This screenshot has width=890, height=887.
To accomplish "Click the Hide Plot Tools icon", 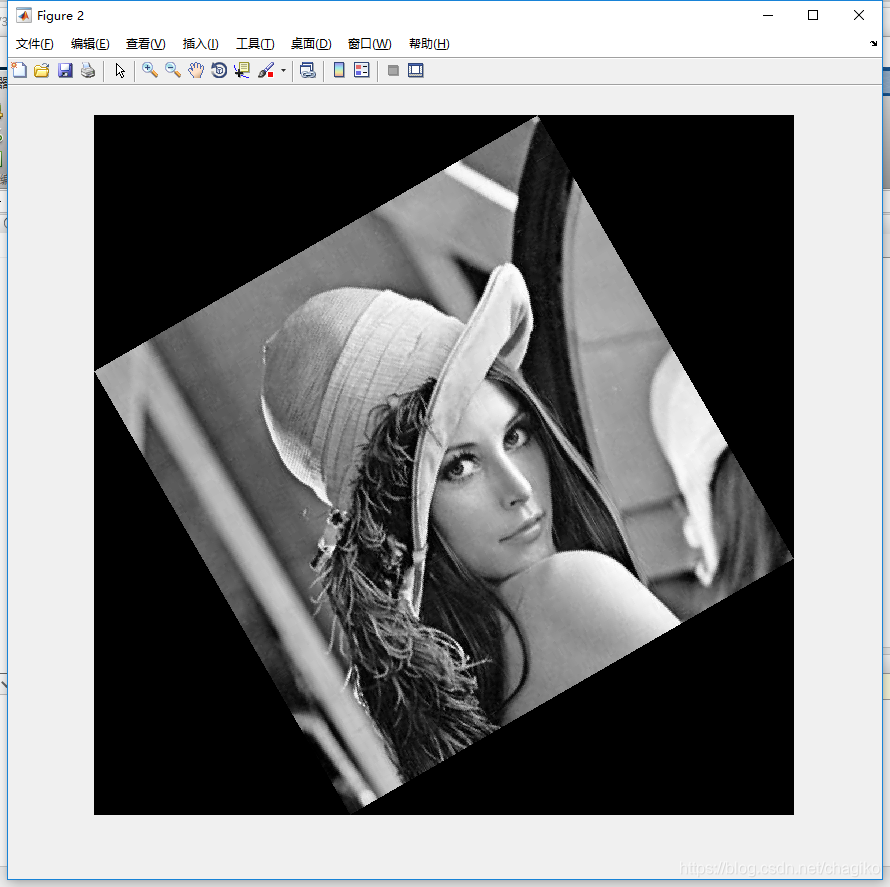I will coord(393,70).
